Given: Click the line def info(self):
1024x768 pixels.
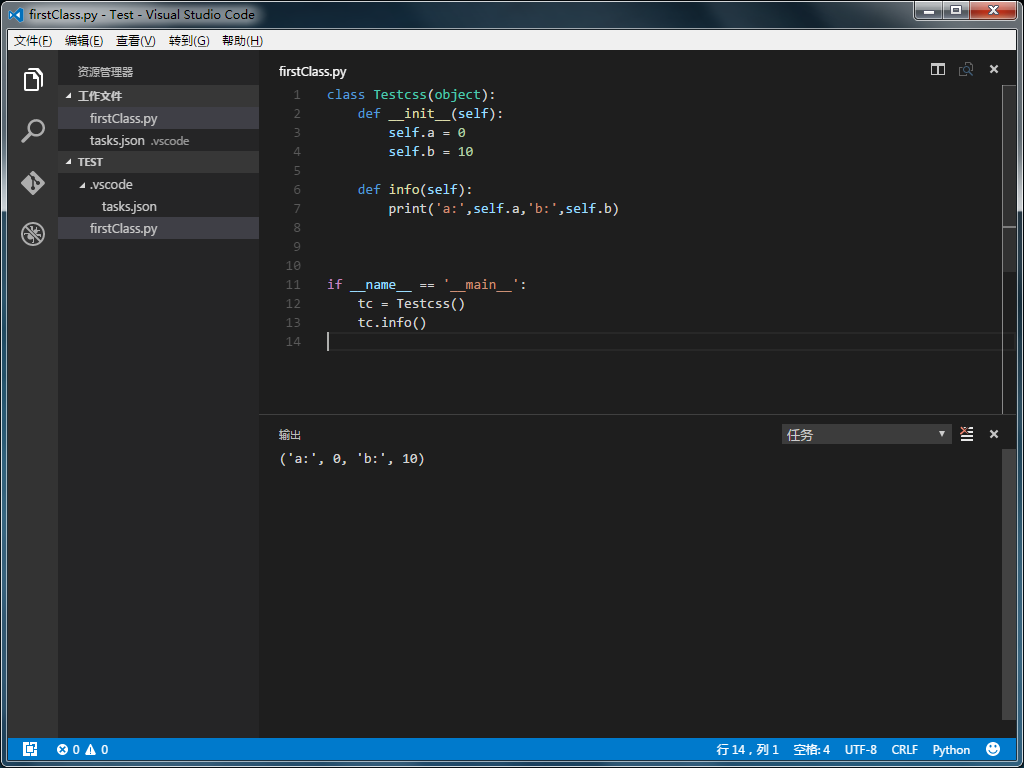Looking at the screenshot, I should point(415,189).
